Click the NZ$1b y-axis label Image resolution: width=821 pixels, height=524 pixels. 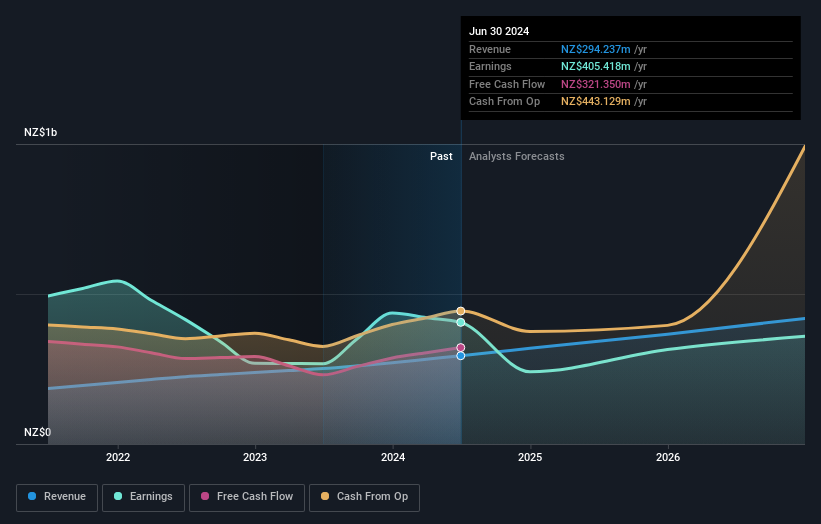40,132
